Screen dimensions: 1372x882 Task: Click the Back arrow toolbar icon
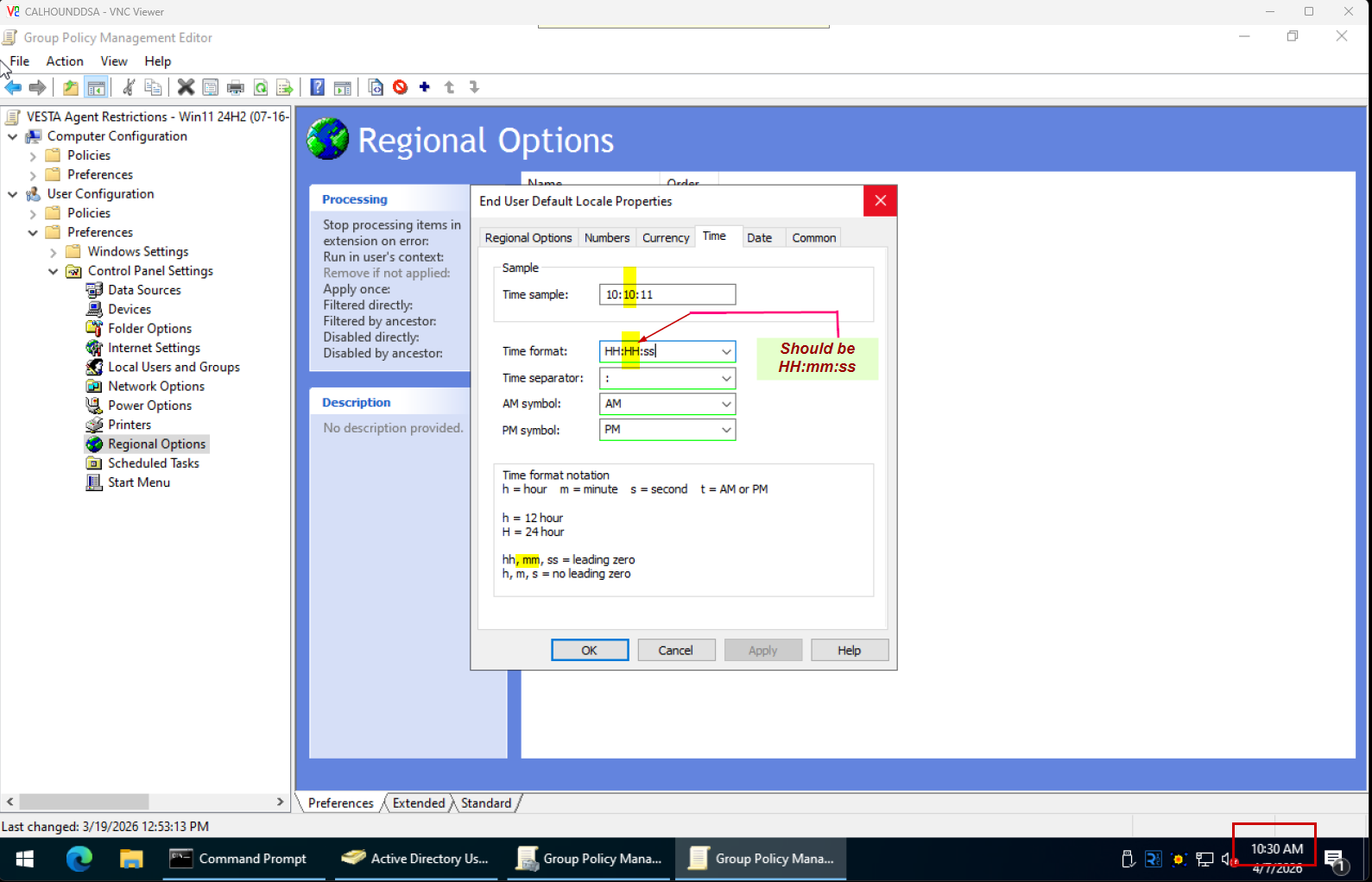[x=13, y=87]
